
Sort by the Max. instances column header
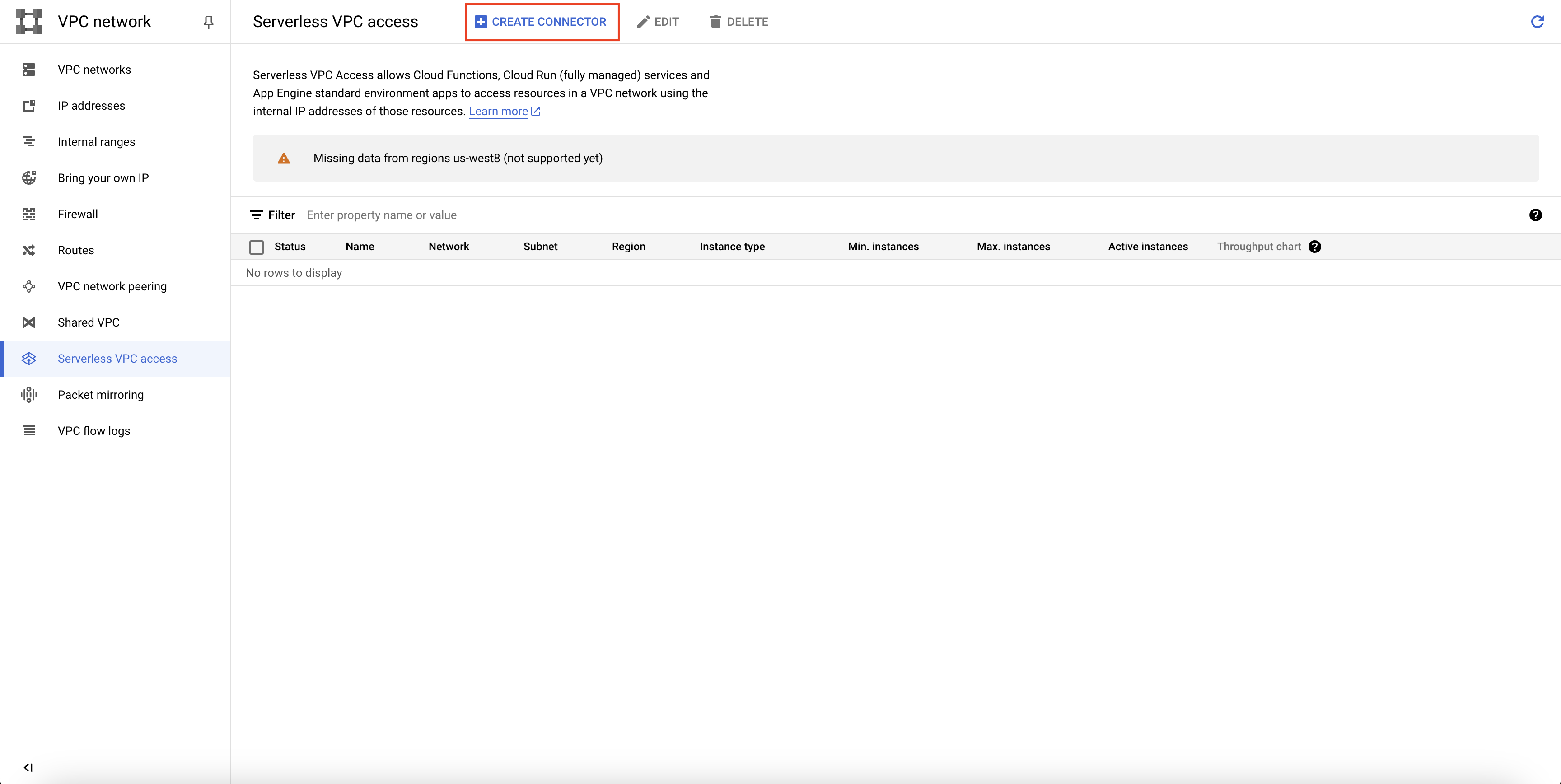point(1013,247)
